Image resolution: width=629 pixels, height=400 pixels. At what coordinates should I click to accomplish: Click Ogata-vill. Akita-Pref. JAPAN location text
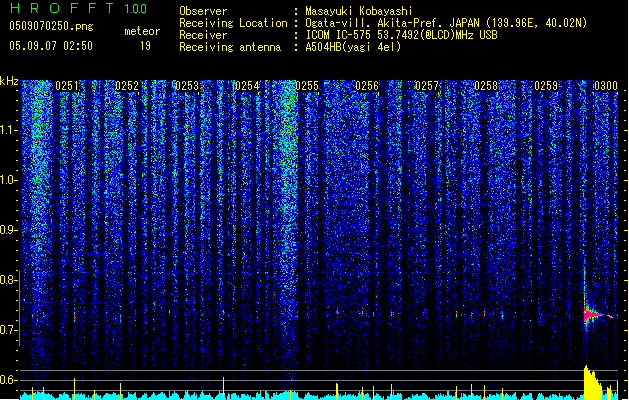[446, 23]
